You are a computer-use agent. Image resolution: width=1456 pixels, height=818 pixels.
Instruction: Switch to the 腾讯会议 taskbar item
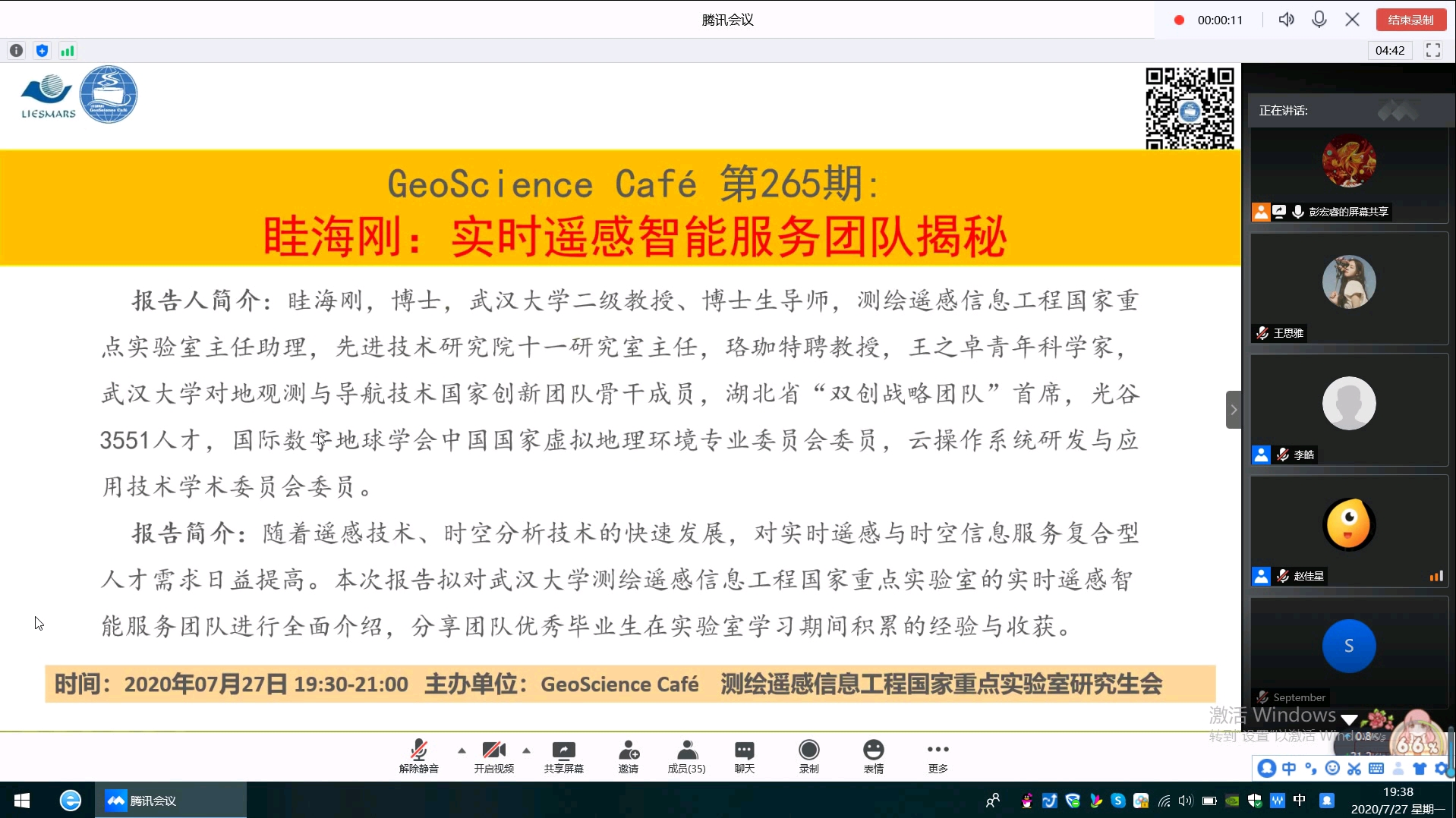point(171,801)
